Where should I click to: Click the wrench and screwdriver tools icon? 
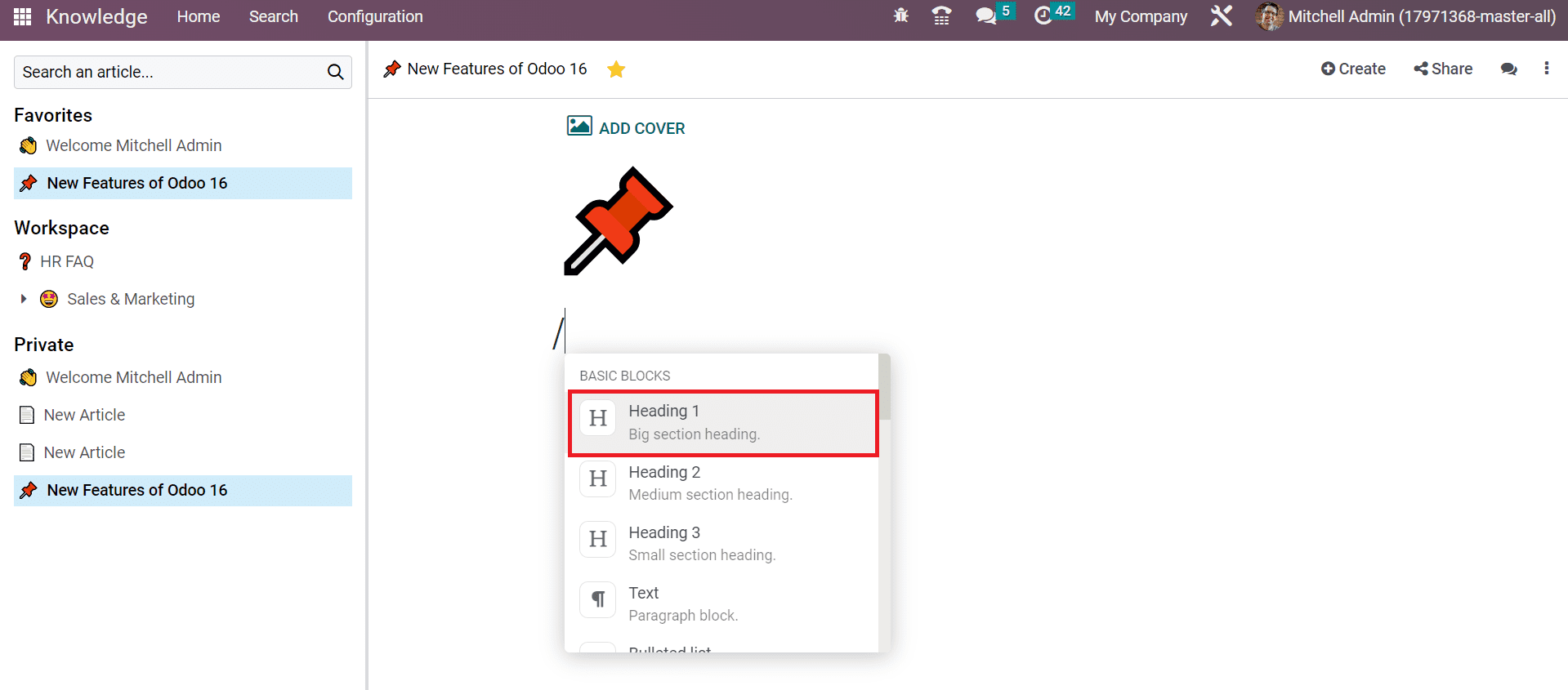tap(1222, 16)
